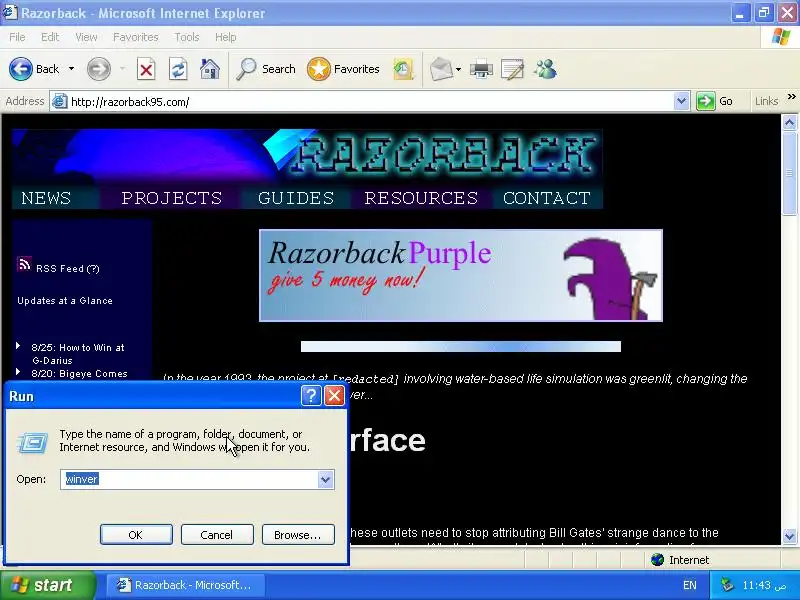Click the Run dialog program icon

point(33,442)
